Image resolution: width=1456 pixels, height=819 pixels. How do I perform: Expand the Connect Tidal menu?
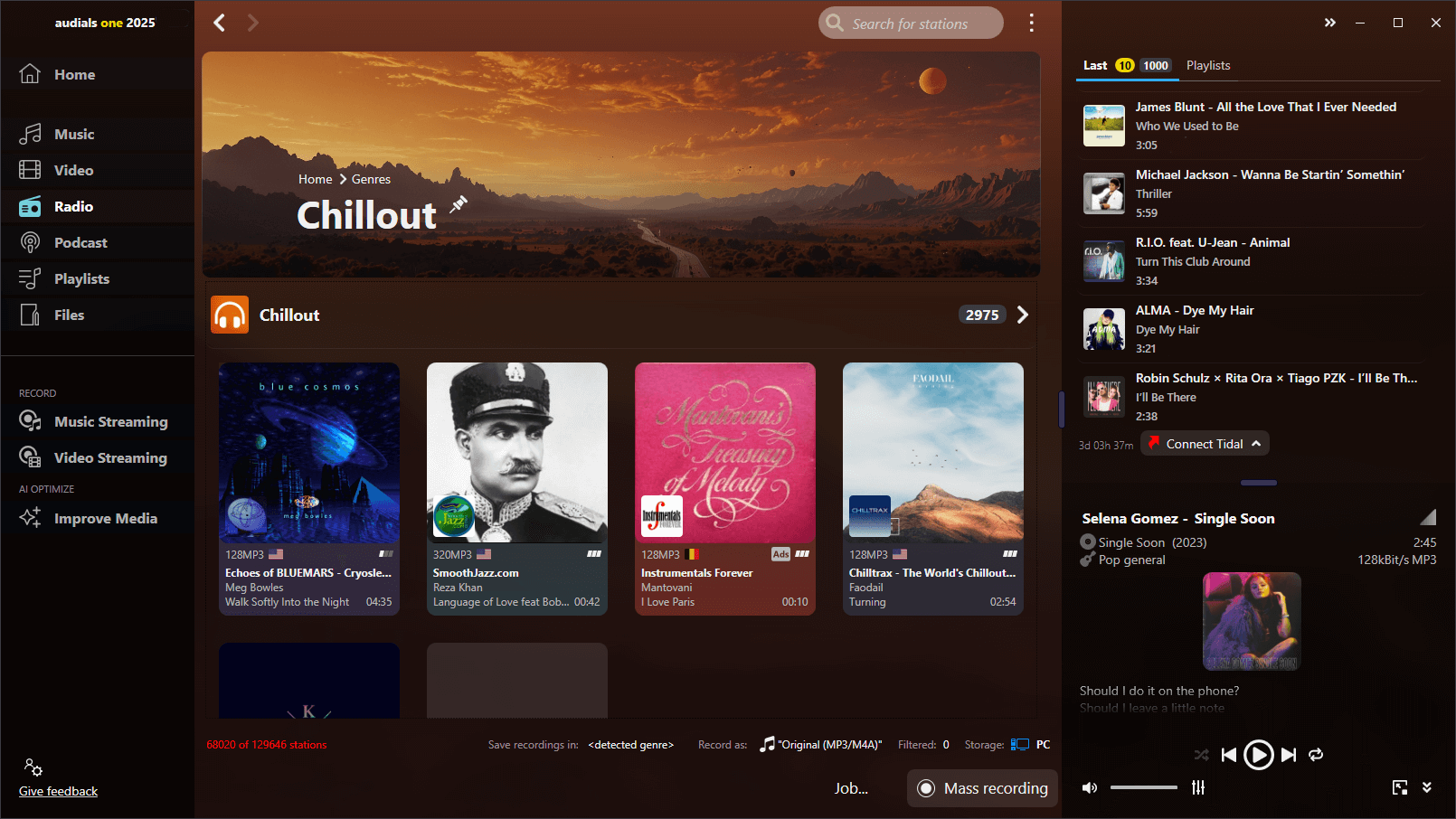(1205, 444)
